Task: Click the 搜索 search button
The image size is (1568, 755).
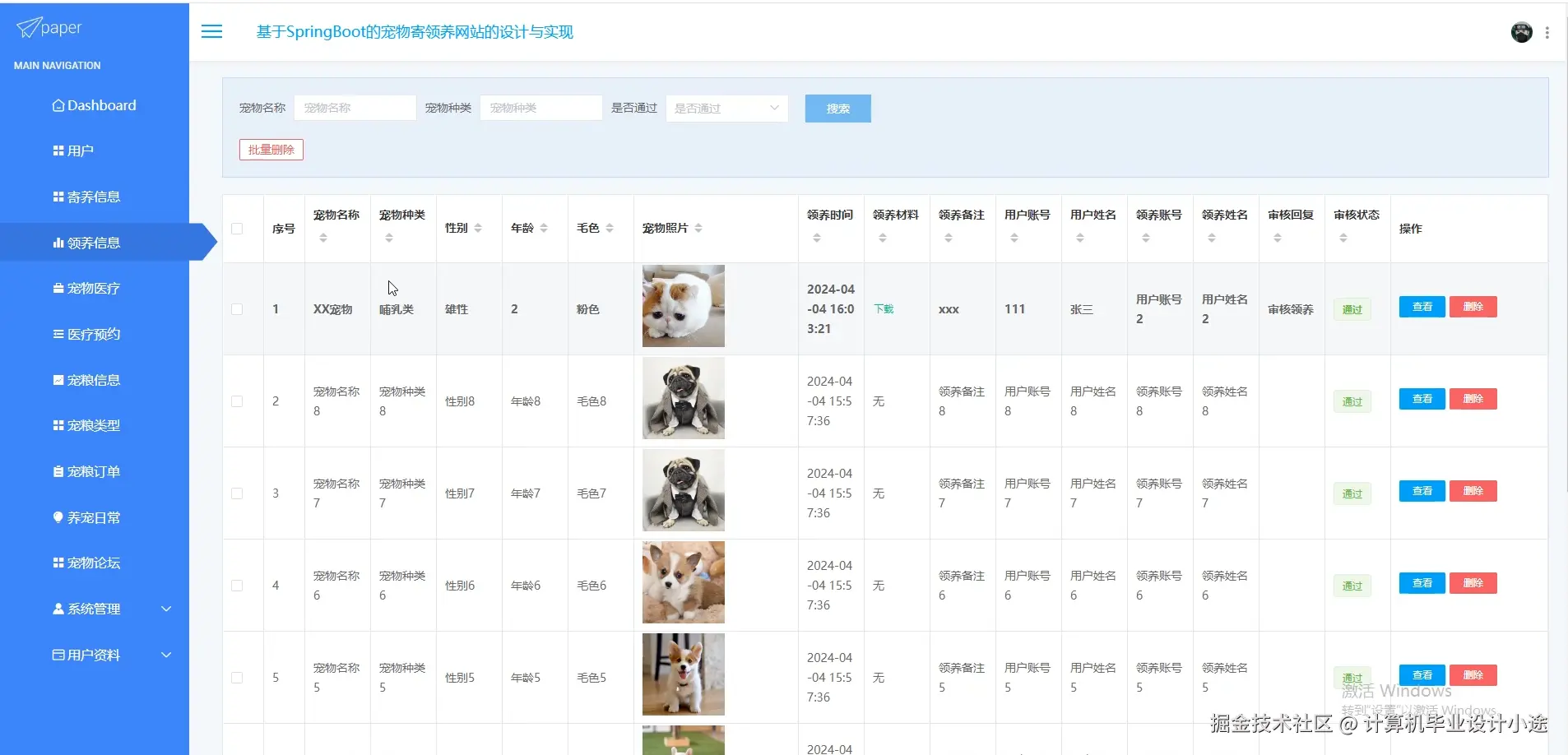Action: tap(837, 109)
